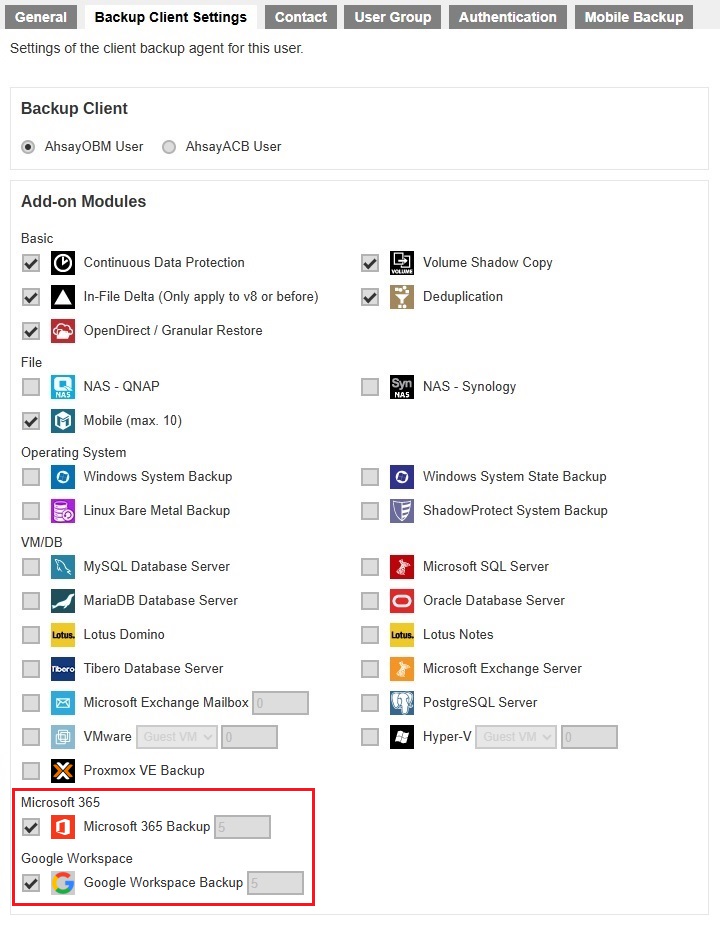Click the Deduplication funnel icon
This screenshot has width=720, height=930.
coord(402,297)
